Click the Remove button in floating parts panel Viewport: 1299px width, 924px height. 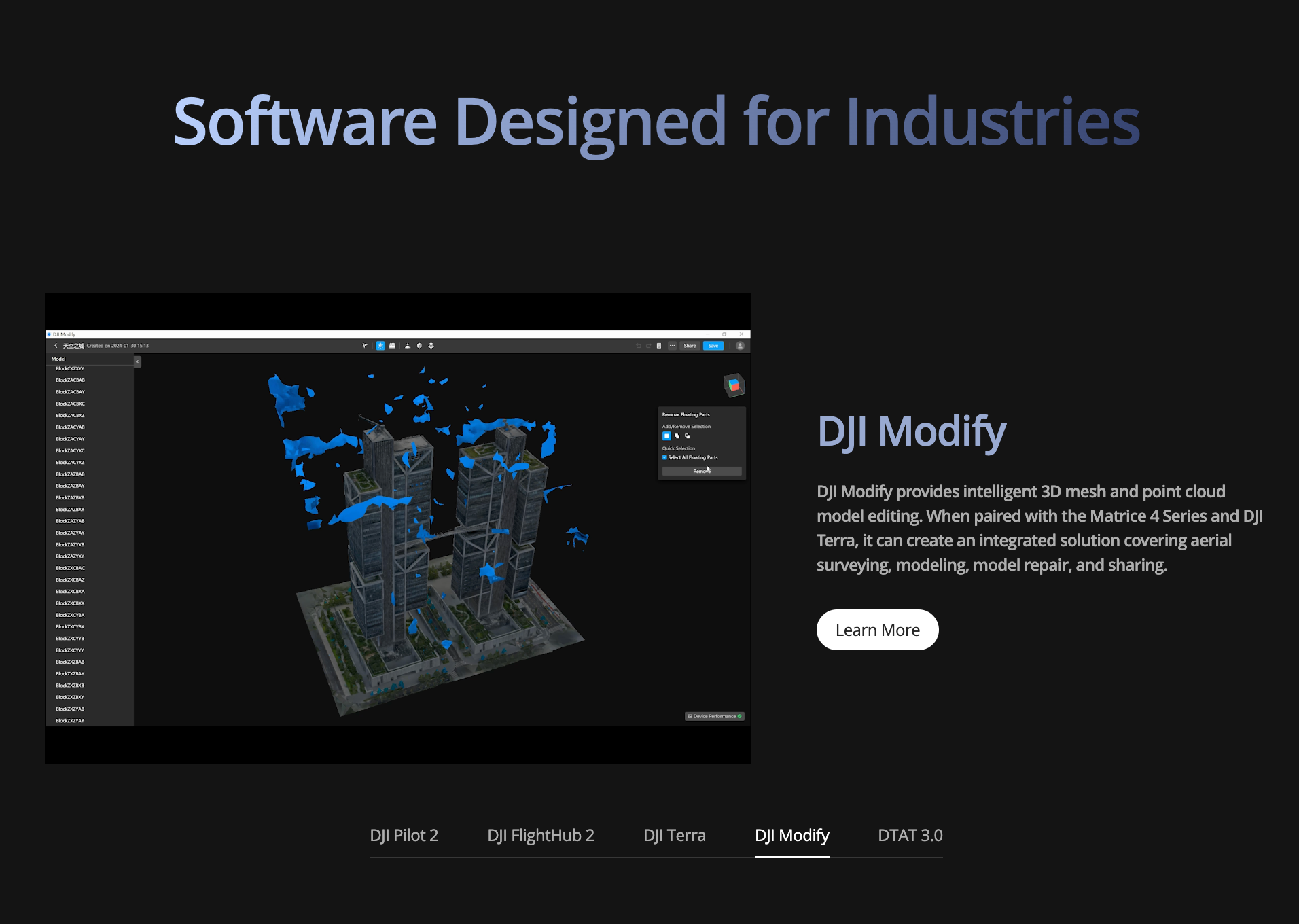tap(702, 471)
